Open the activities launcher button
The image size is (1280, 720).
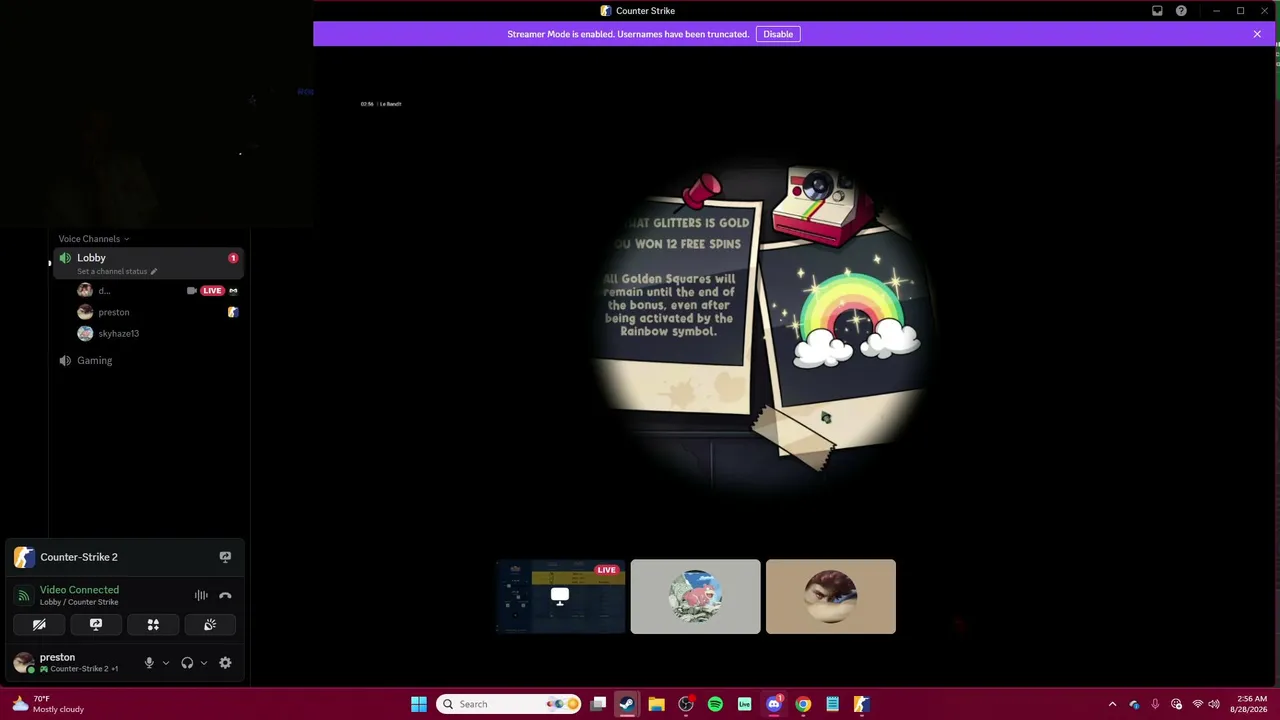[x=153, y=625]
